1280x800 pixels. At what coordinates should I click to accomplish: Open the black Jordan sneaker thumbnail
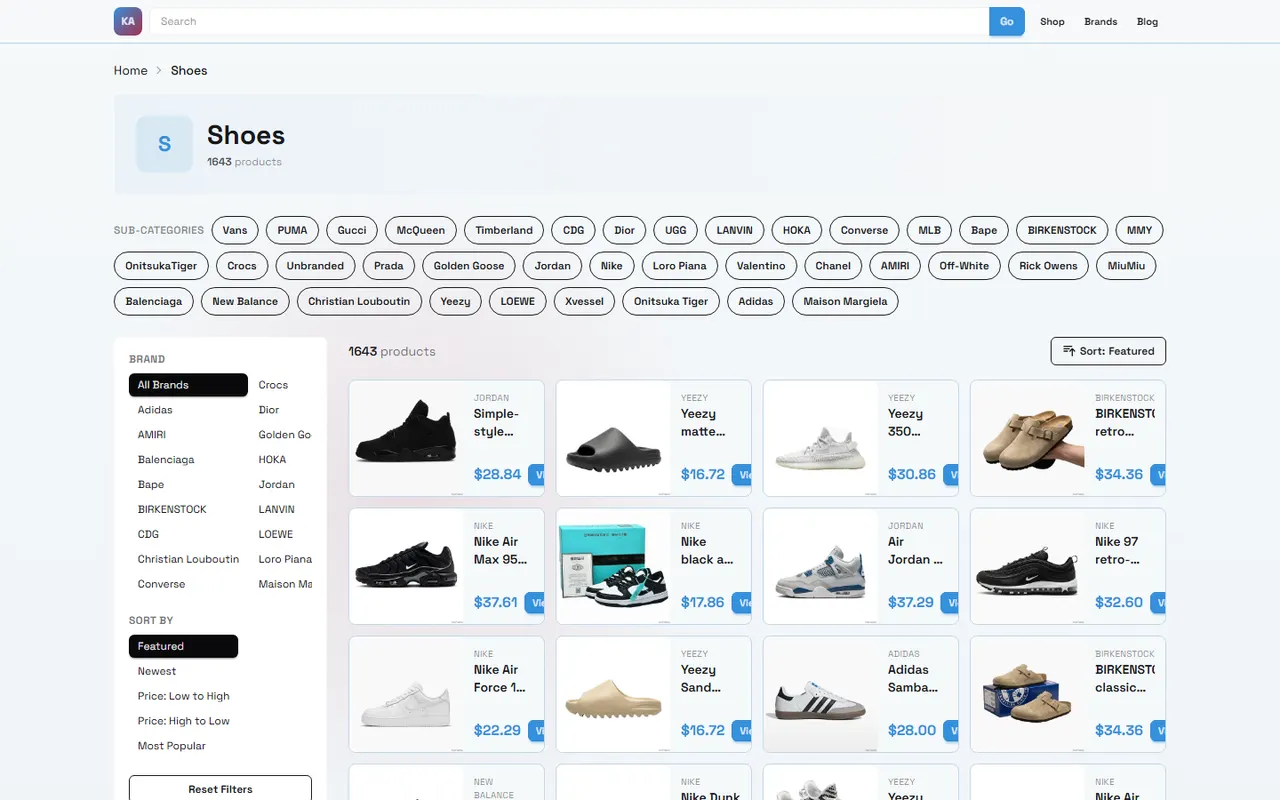point(406,438)
